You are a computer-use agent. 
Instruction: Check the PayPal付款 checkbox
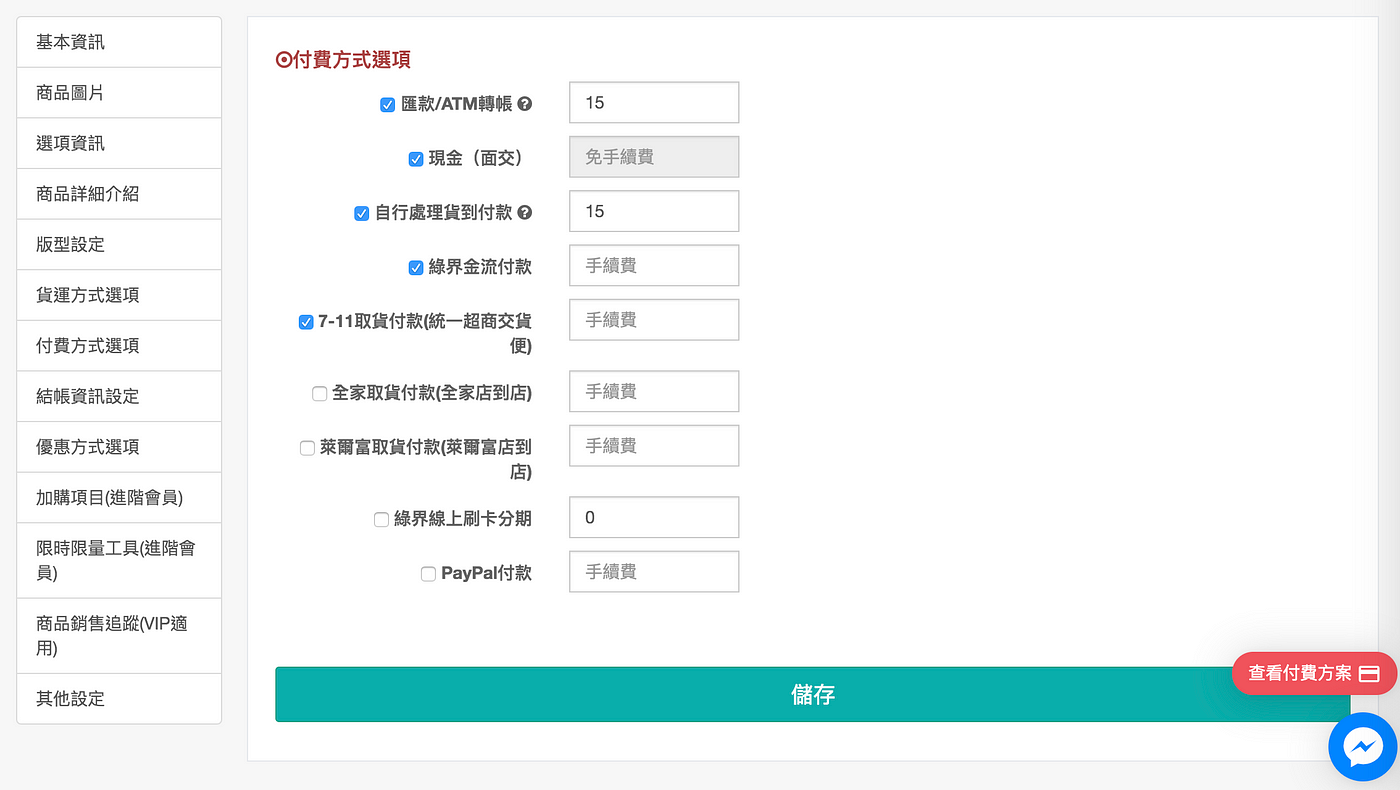click(x=428, y=574)
